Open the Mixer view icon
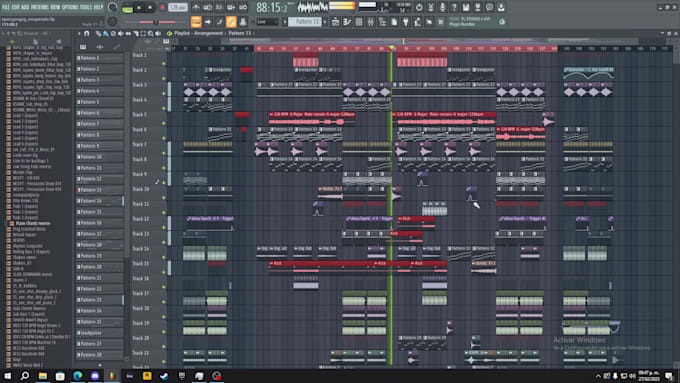 click(371, 22)
